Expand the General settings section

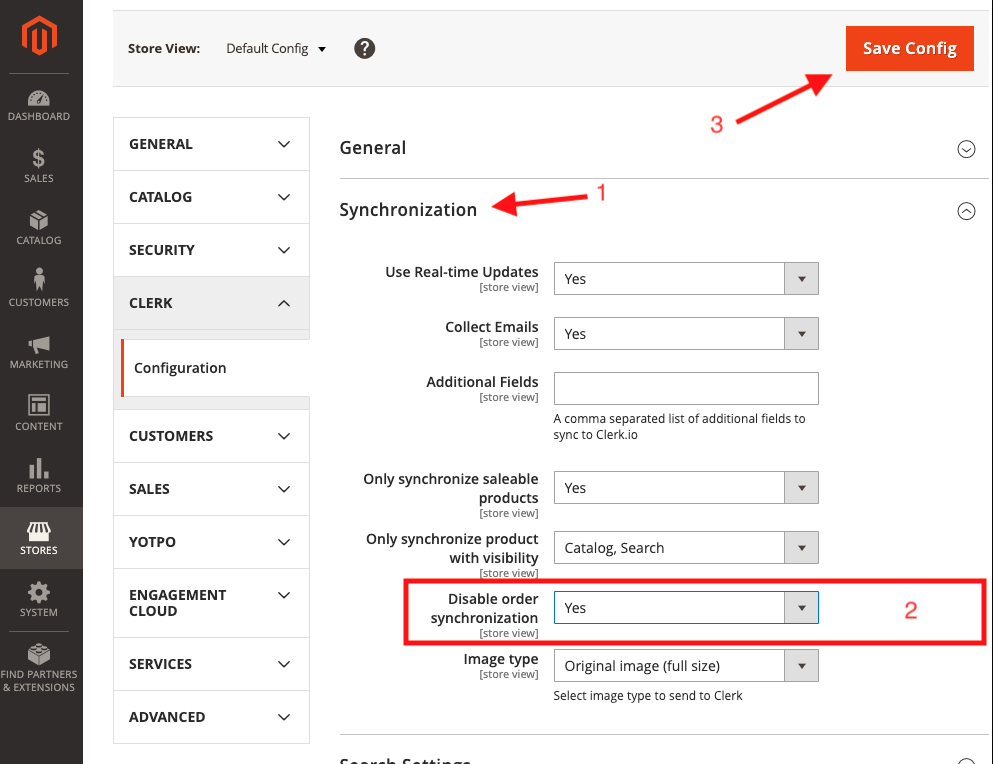tap(966, 149)
